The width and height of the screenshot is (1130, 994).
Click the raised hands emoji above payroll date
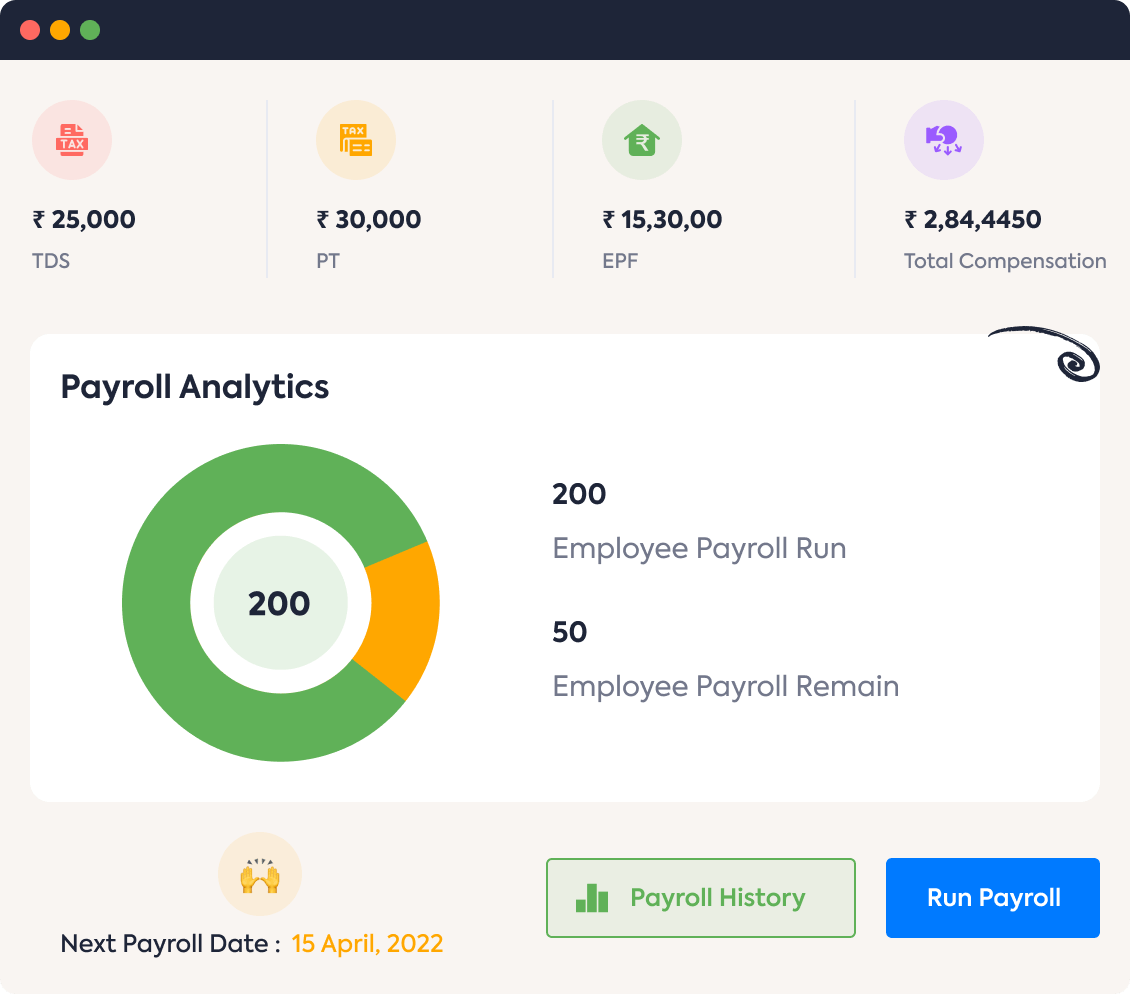coord(260,874)
